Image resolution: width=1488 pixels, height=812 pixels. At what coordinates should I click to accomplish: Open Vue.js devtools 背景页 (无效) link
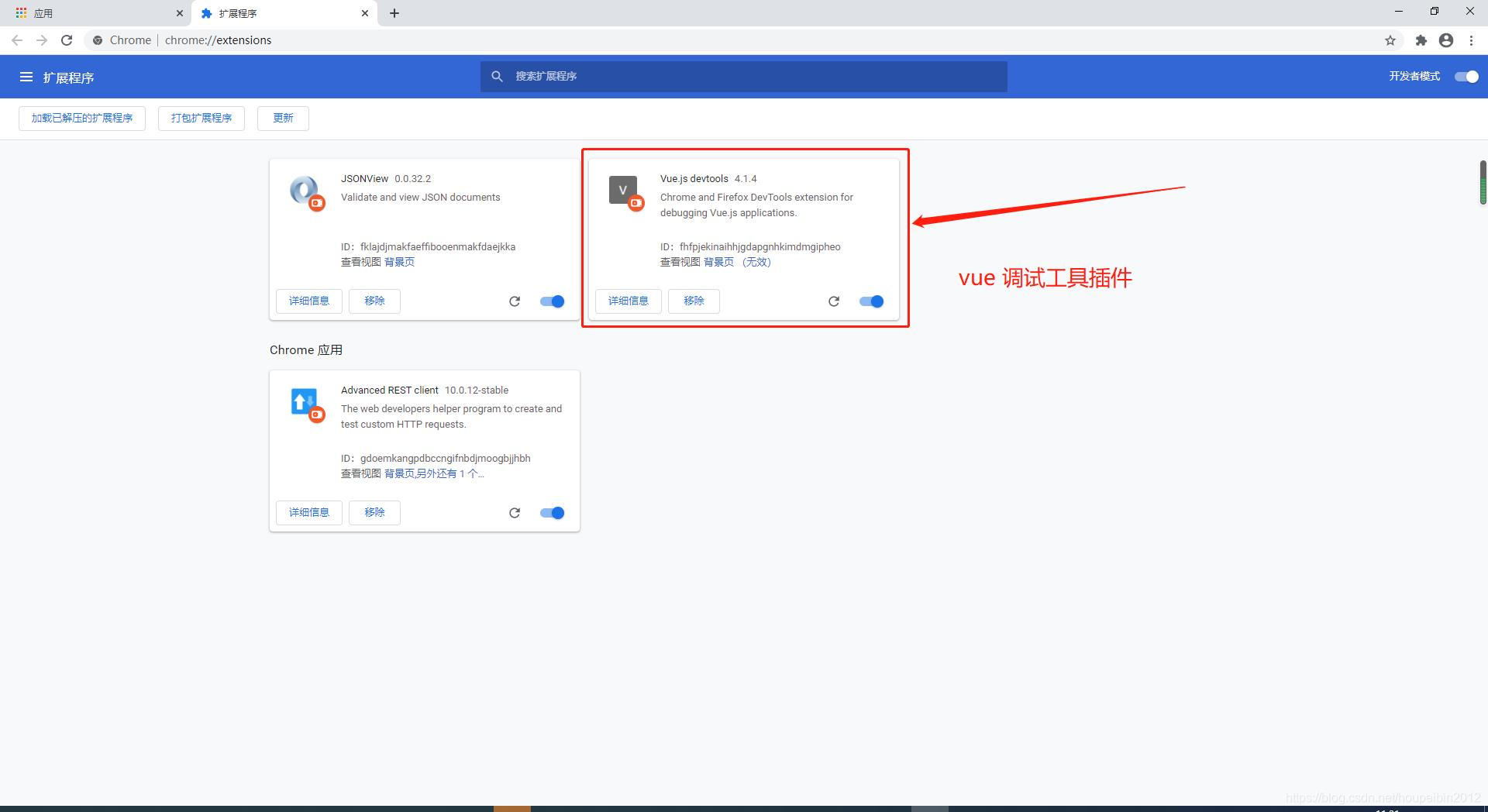tap(737, 263)
